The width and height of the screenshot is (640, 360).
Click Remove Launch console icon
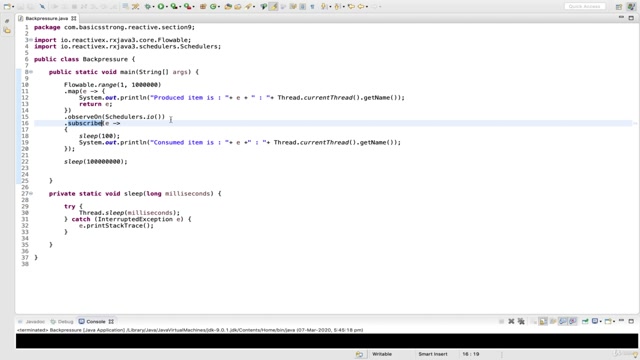(511, 322)
